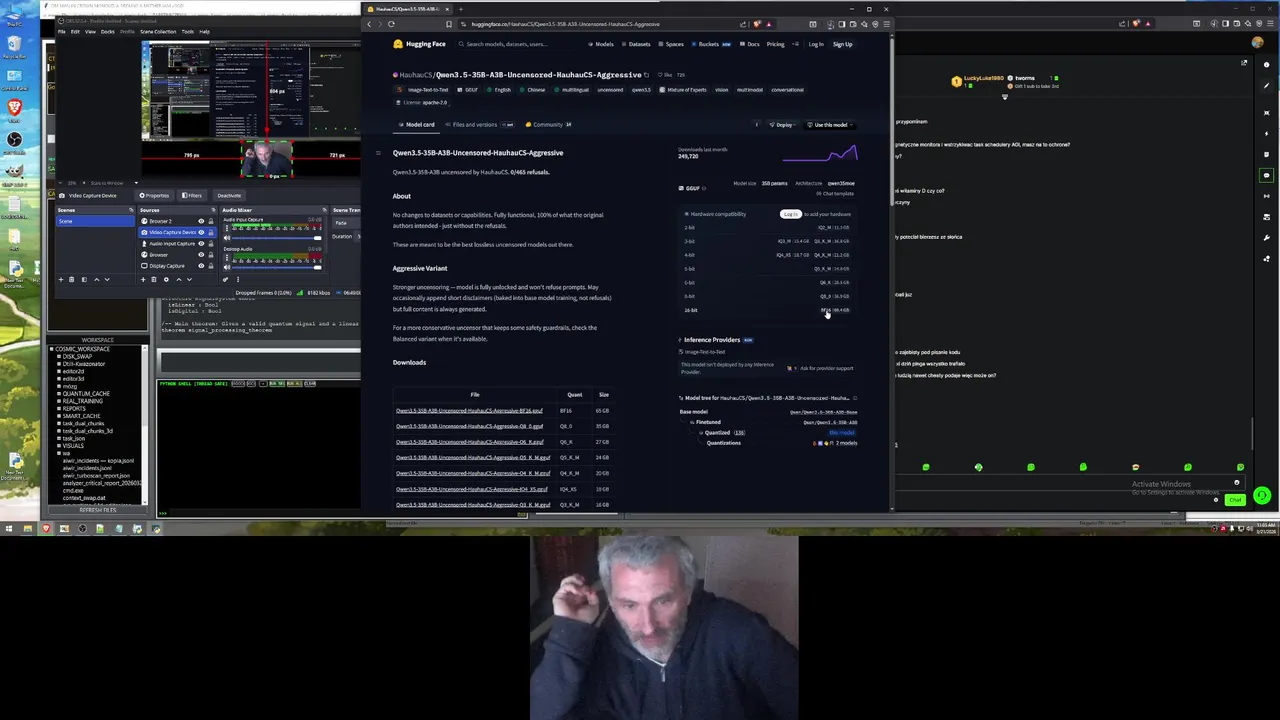Add a new source in OBS Sources panel
This screenshot has height=720, width=1280.
point(143,279)
